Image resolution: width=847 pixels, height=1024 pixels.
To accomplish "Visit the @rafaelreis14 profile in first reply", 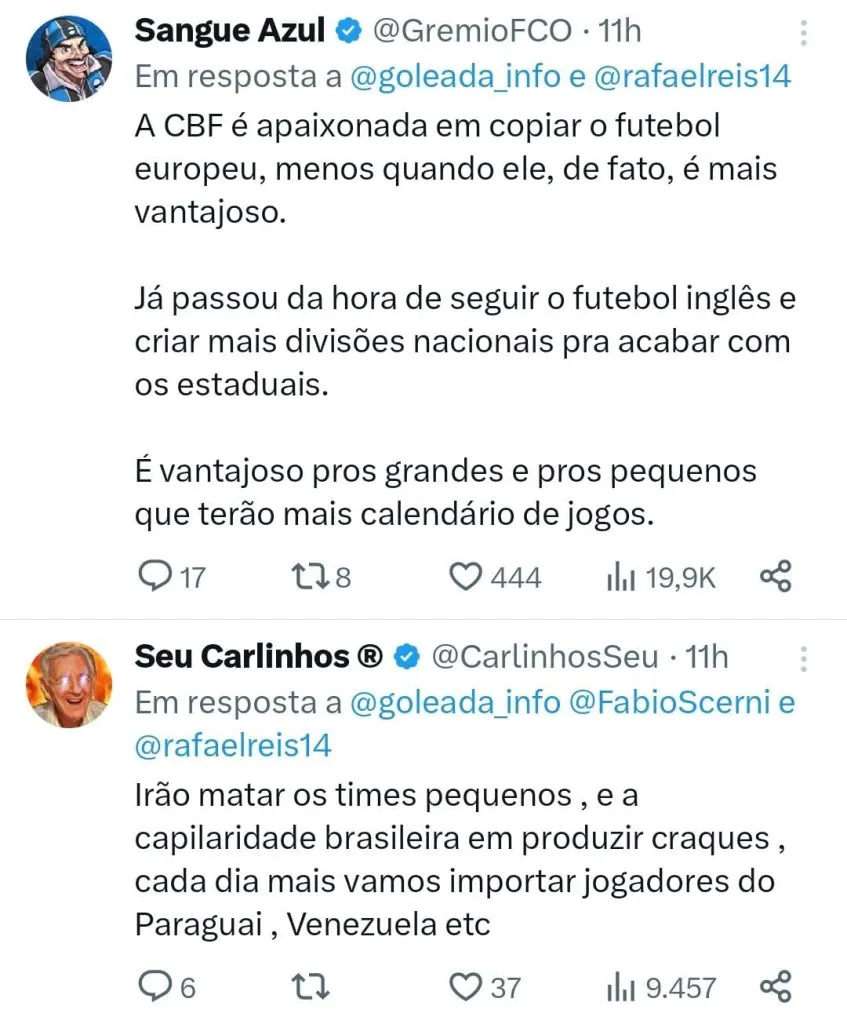I will [694, 77].
